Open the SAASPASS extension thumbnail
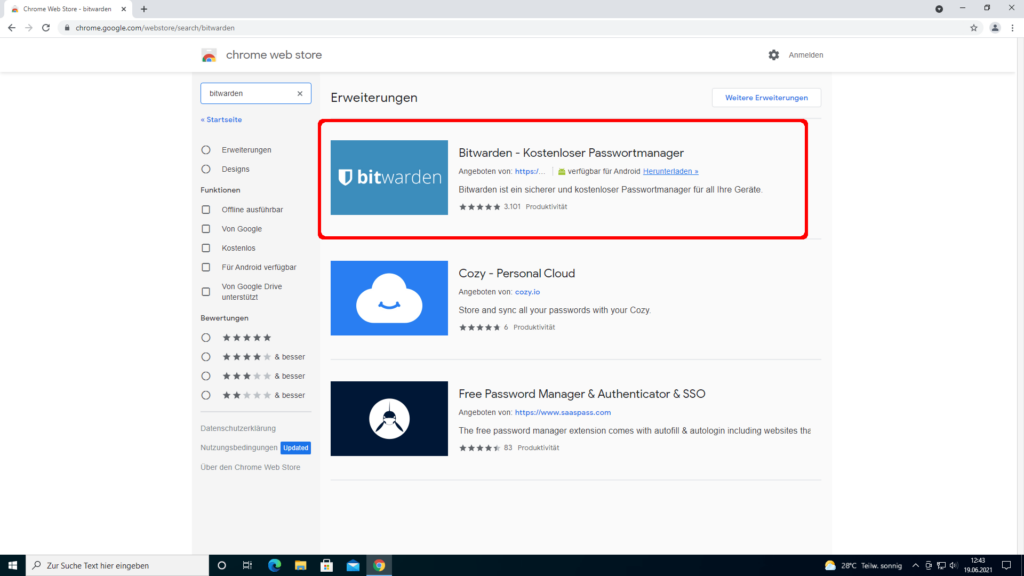Viewport: 1024px width, 576px height. pyautogui.click(x=389, y=419)
